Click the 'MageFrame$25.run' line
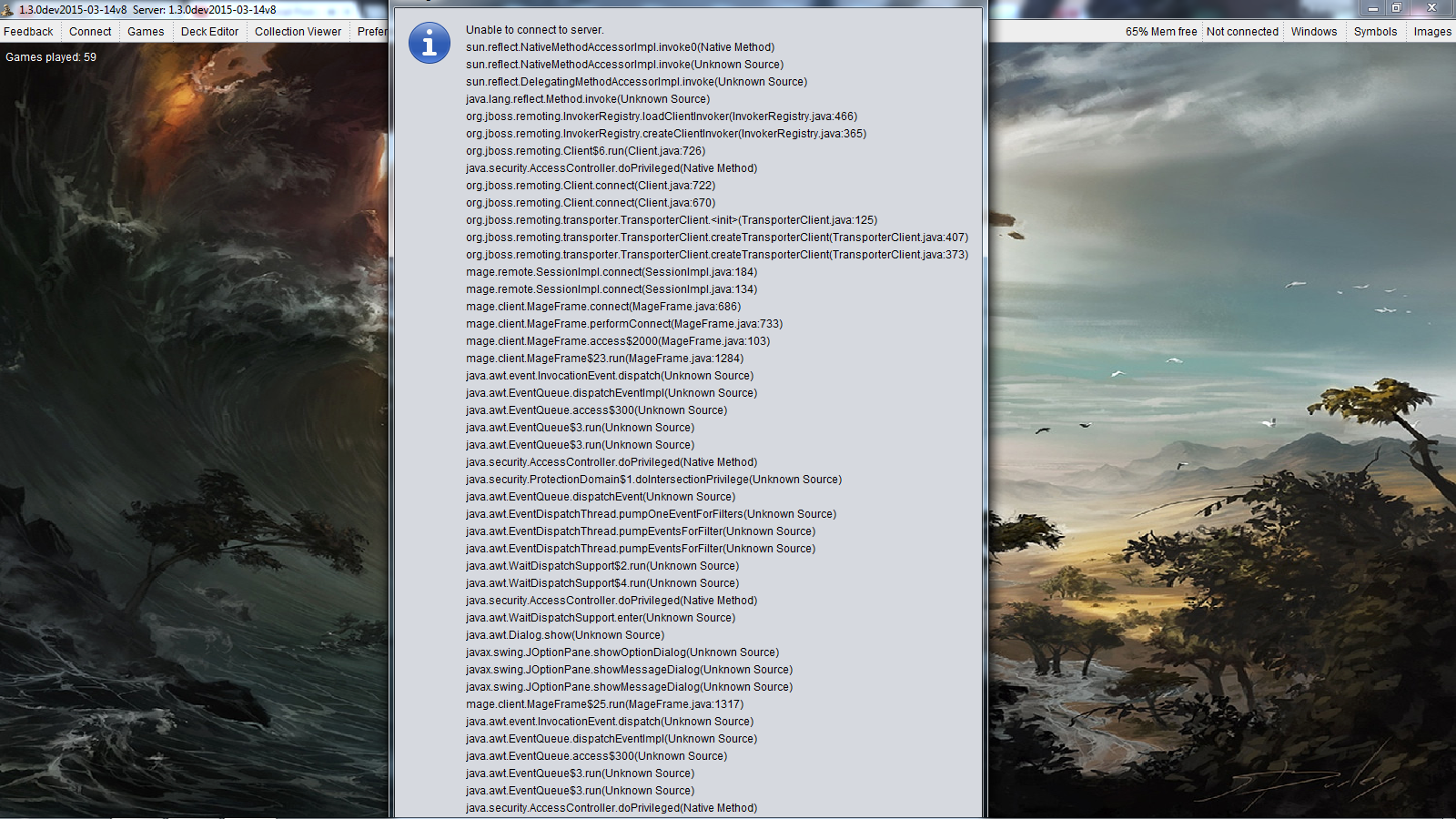The image size is (1456, 819). (x=605, y=704)
